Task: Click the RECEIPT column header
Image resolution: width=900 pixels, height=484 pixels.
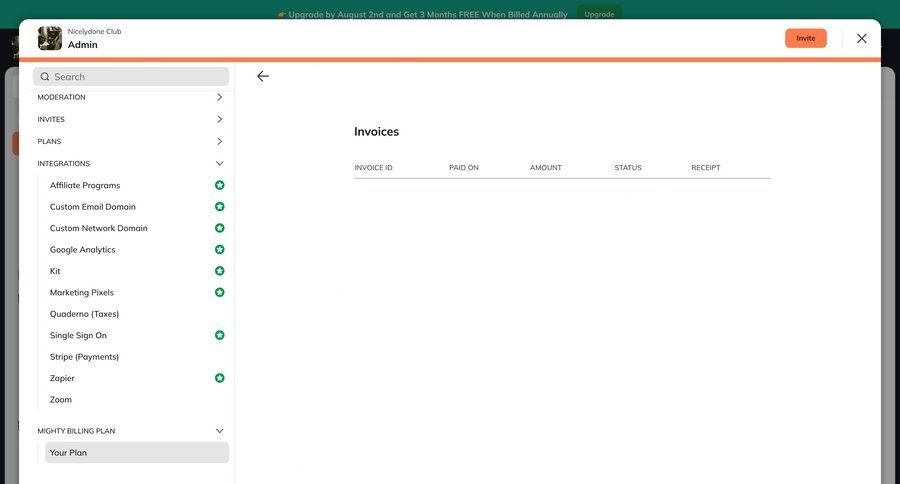Action: 705,168
